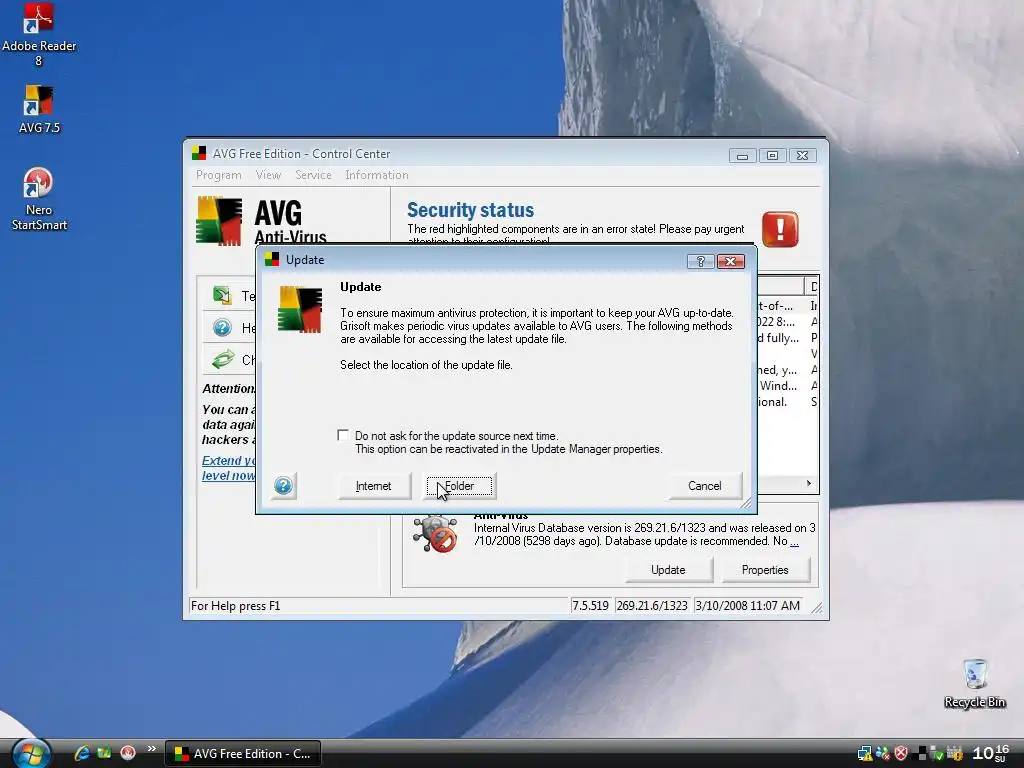Screen dimensions: 1024x768
Task: Launch Internet Explorer from Quick Launch
Action: [82, 753]
